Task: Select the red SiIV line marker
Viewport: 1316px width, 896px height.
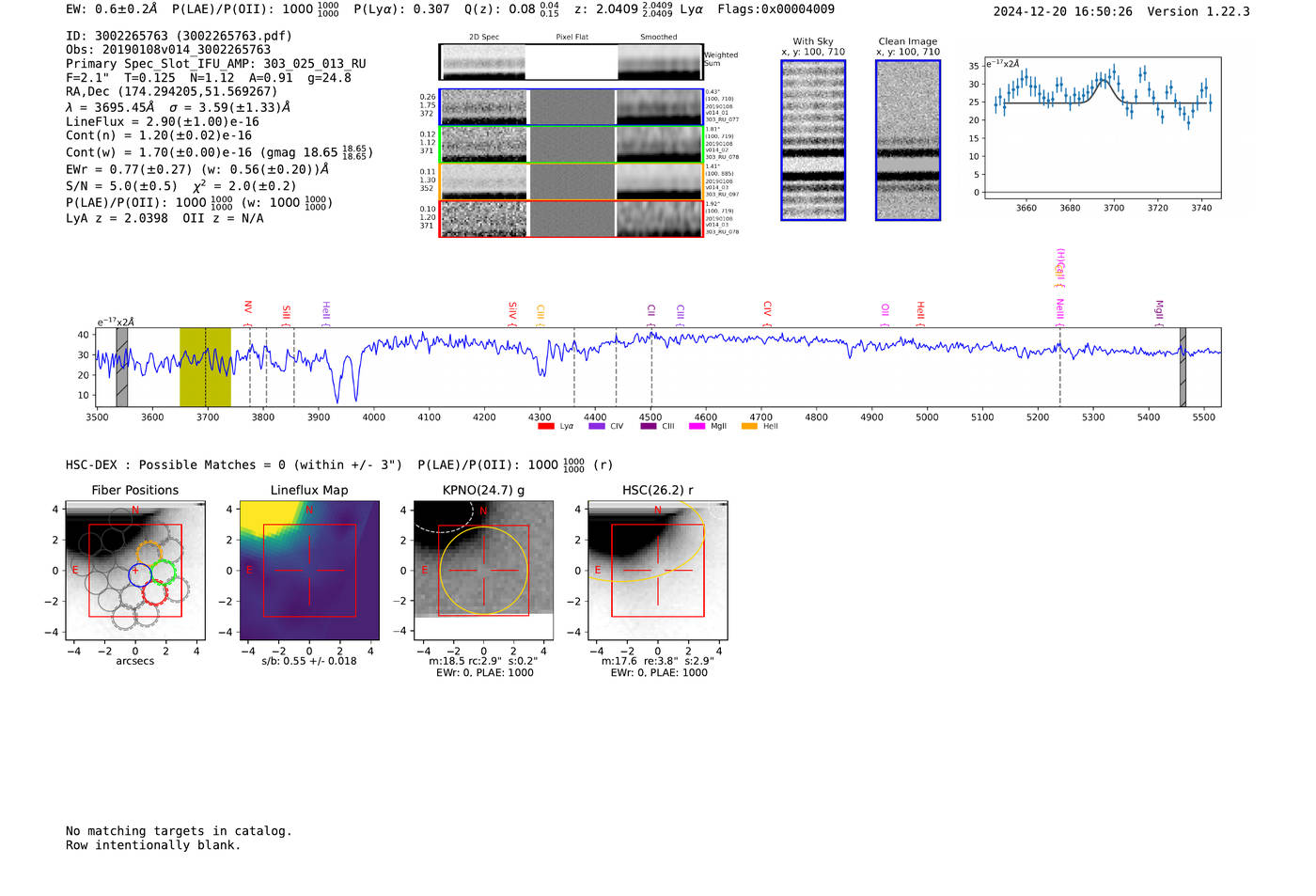Action: [x=512, y=314]
